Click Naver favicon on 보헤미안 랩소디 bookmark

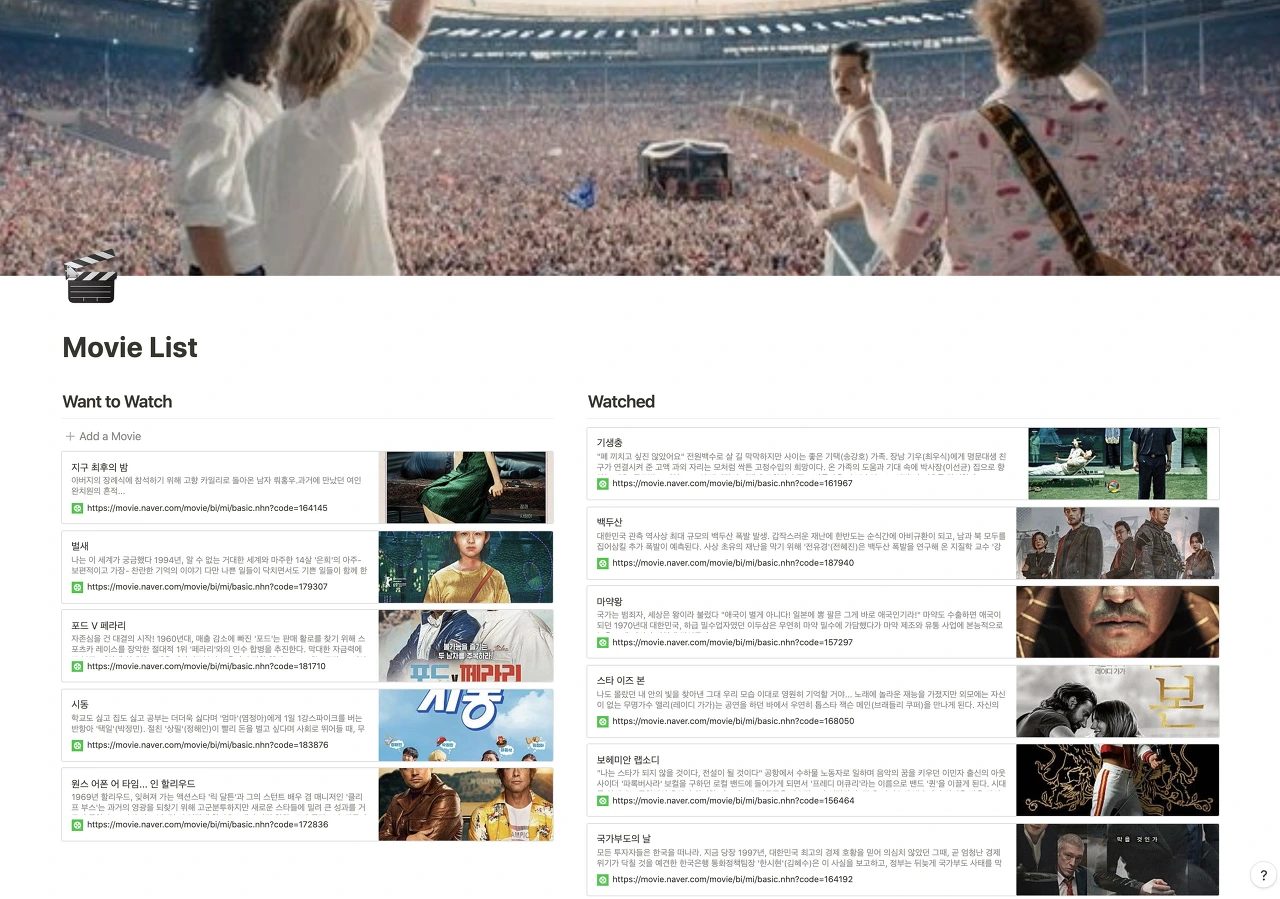coord(602,801)
